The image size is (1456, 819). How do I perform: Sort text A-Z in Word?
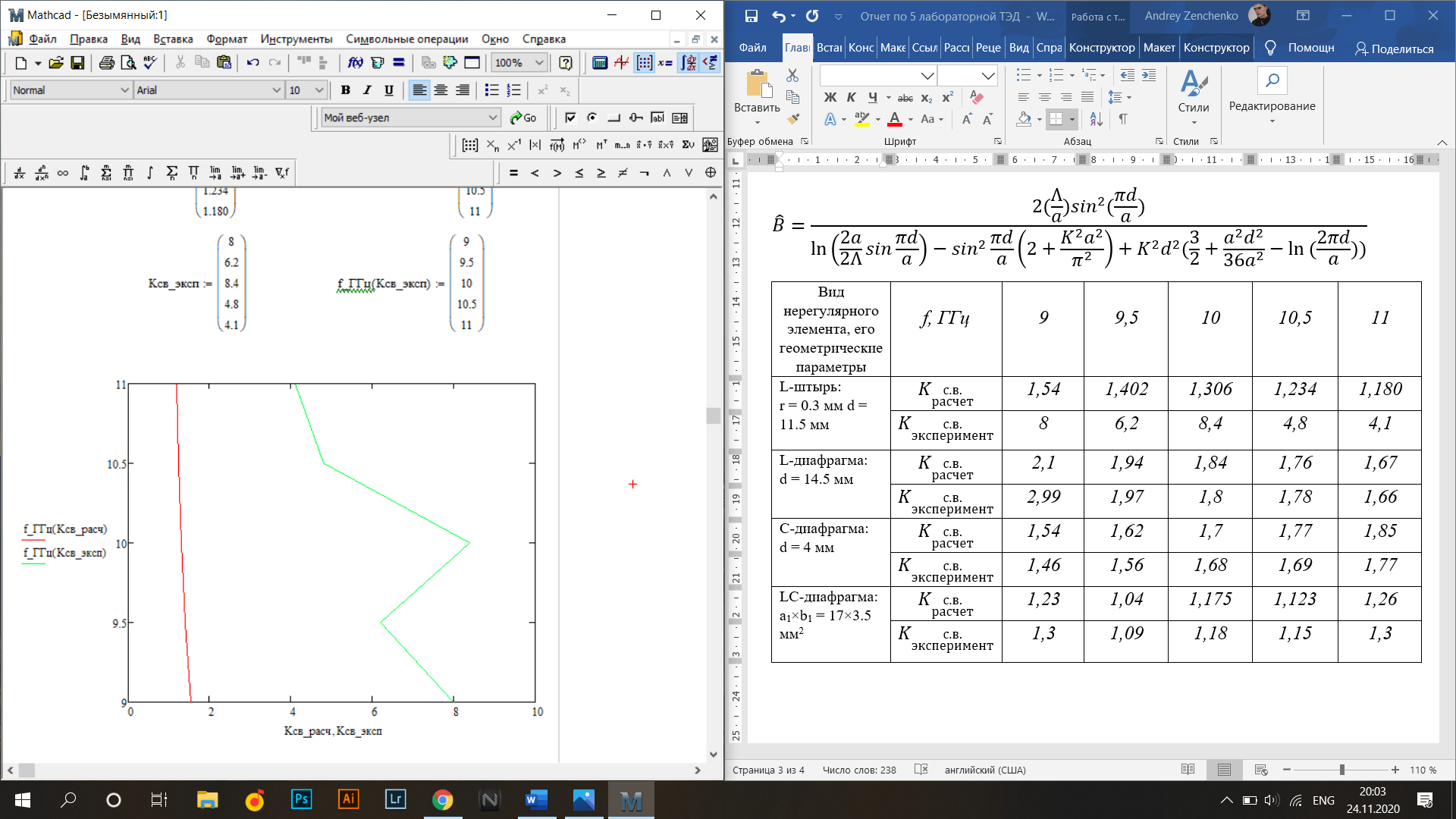point(1096,119)
